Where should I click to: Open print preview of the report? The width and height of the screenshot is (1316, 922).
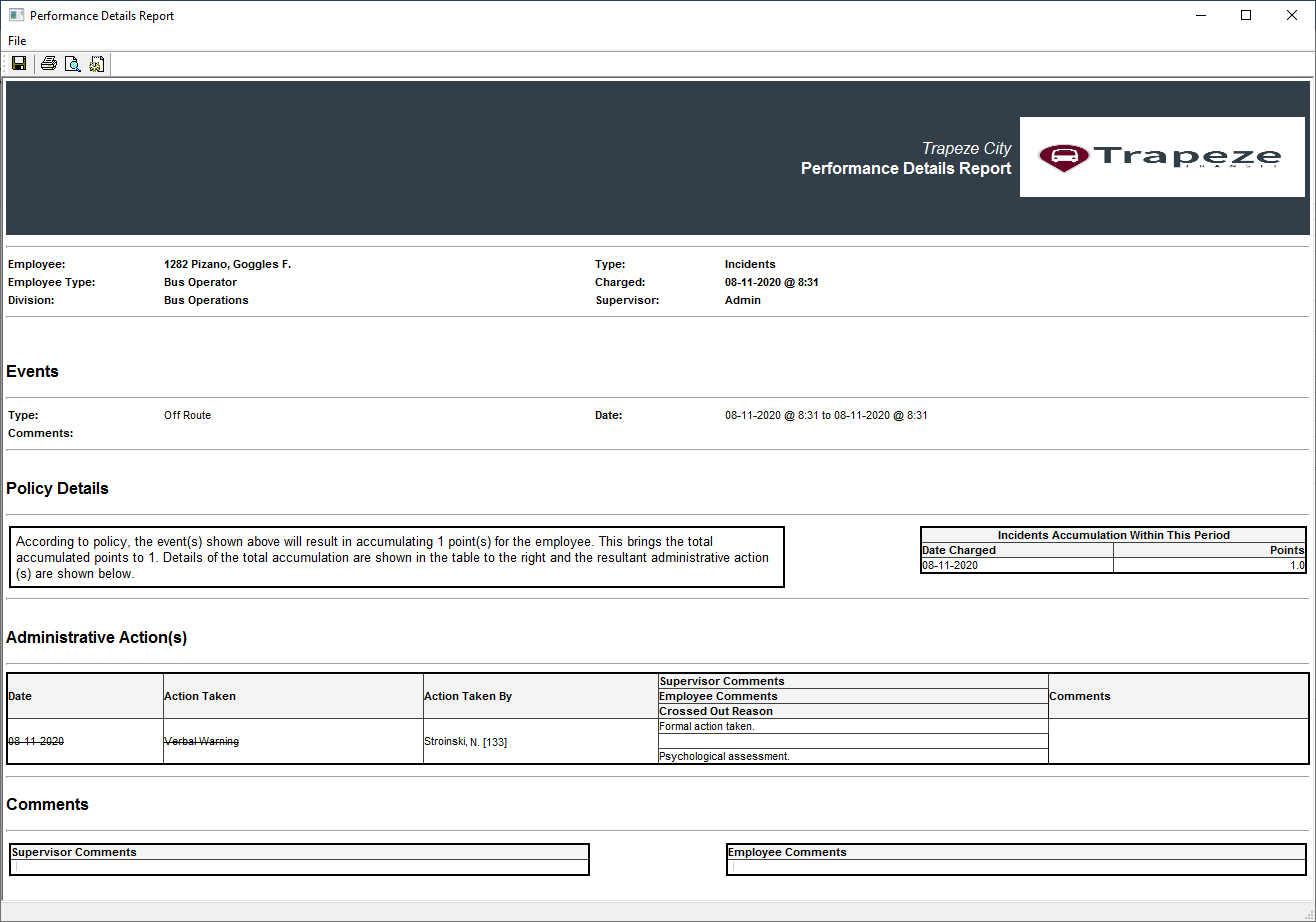pyautogui.click(x=72, y=63)
